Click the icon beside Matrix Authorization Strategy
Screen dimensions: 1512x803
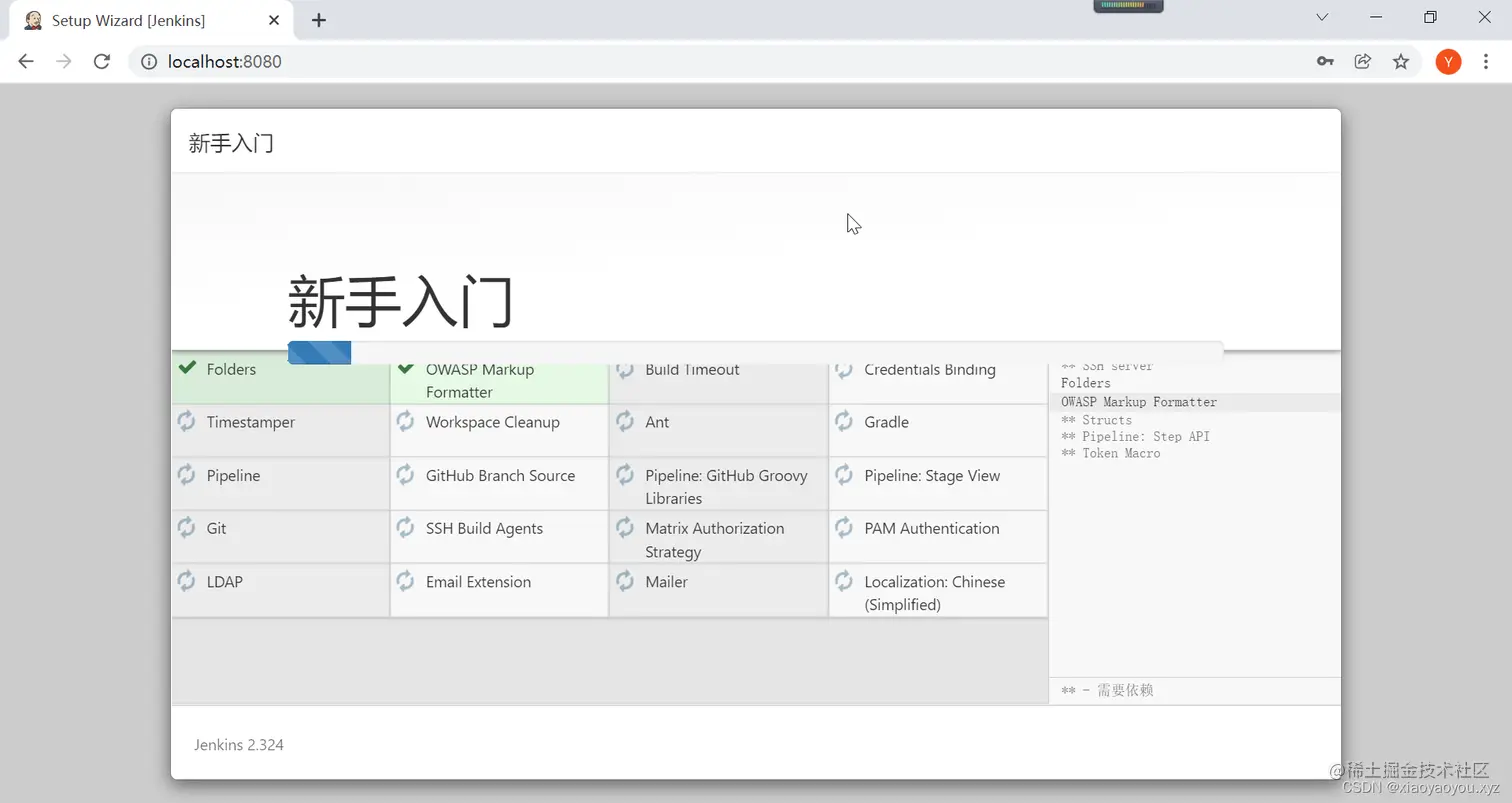[x=625, y=527]
